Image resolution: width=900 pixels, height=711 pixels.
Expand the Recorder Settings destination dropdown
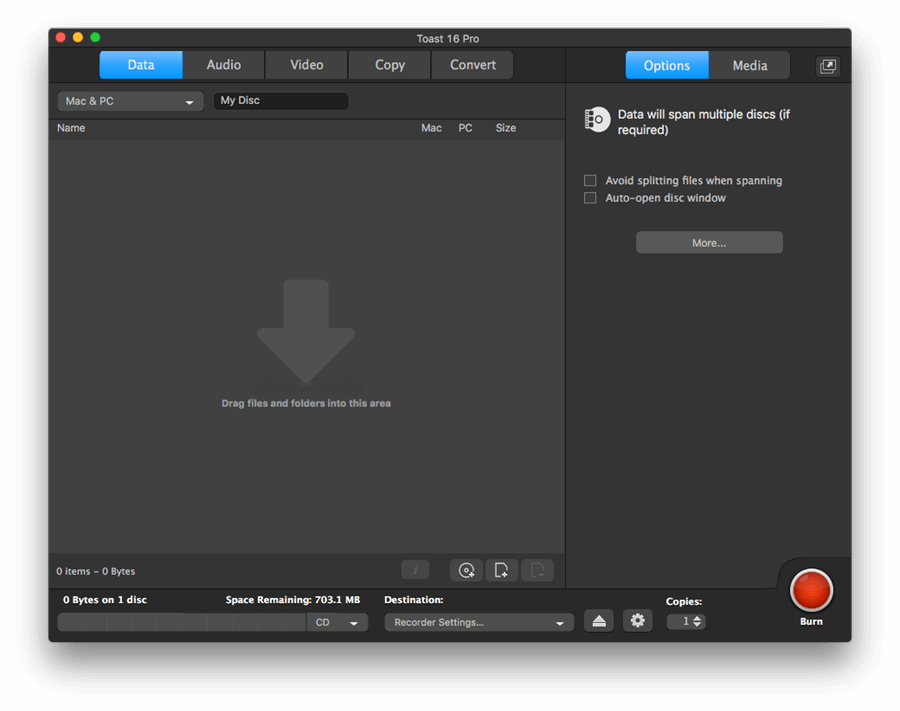(479, 622)
